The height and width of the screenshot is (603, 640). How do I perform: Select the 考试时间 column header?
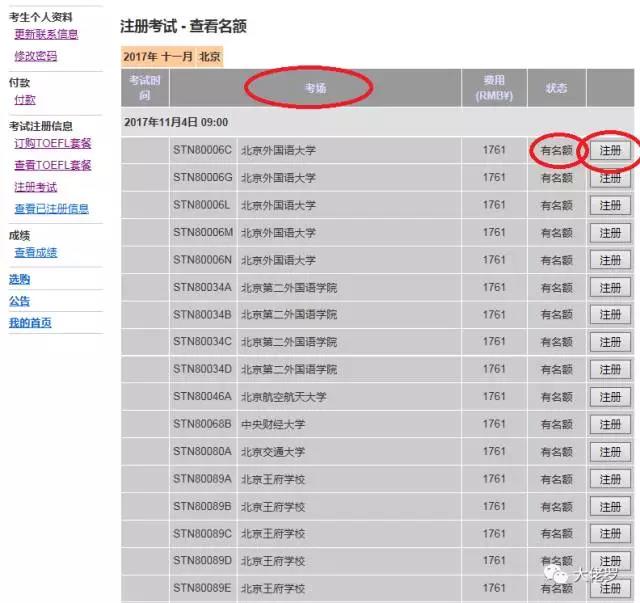144,88
